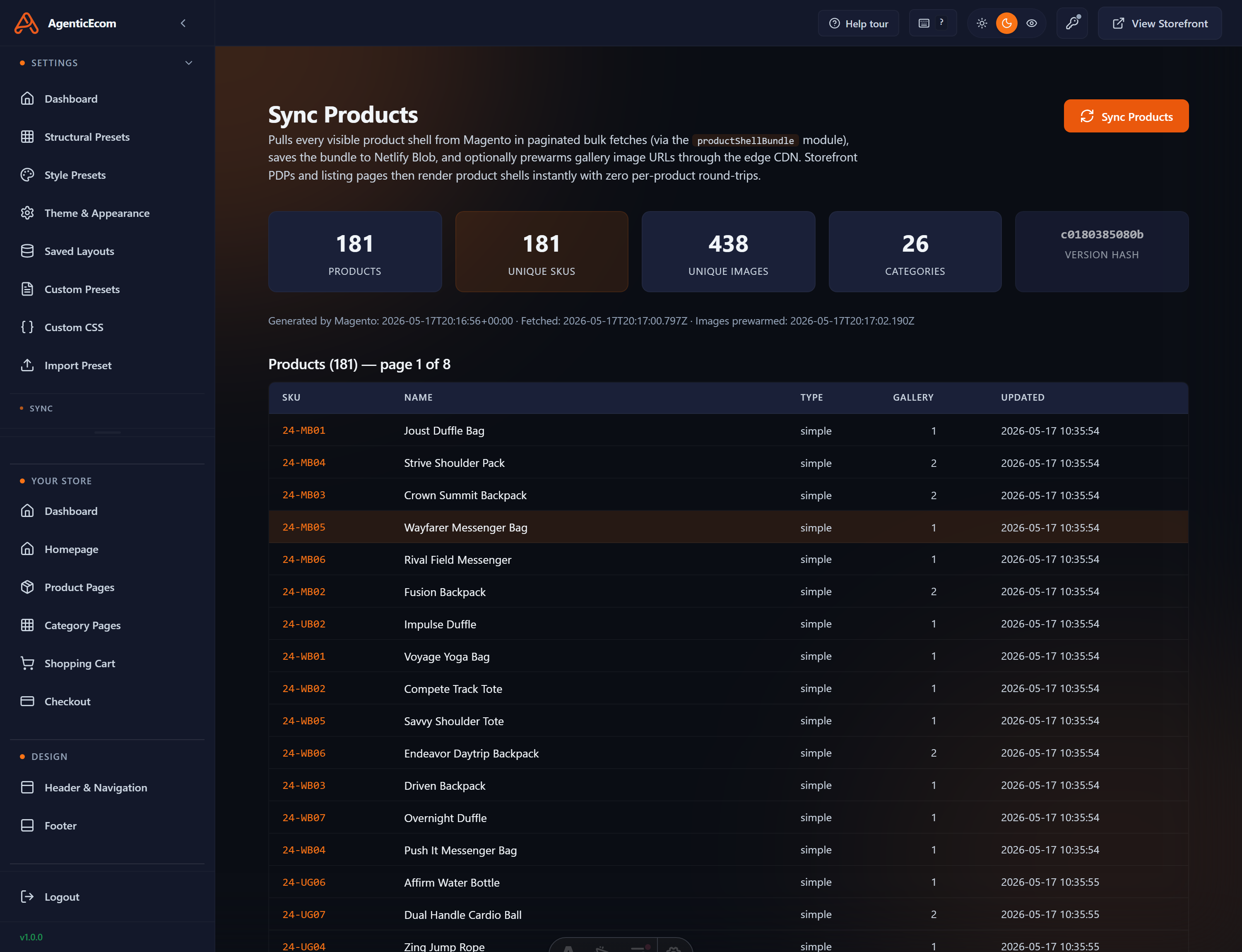This screenshot has width=1242, height=952.
Task: Click the UPDATED column header
Action: [1023, 397]
